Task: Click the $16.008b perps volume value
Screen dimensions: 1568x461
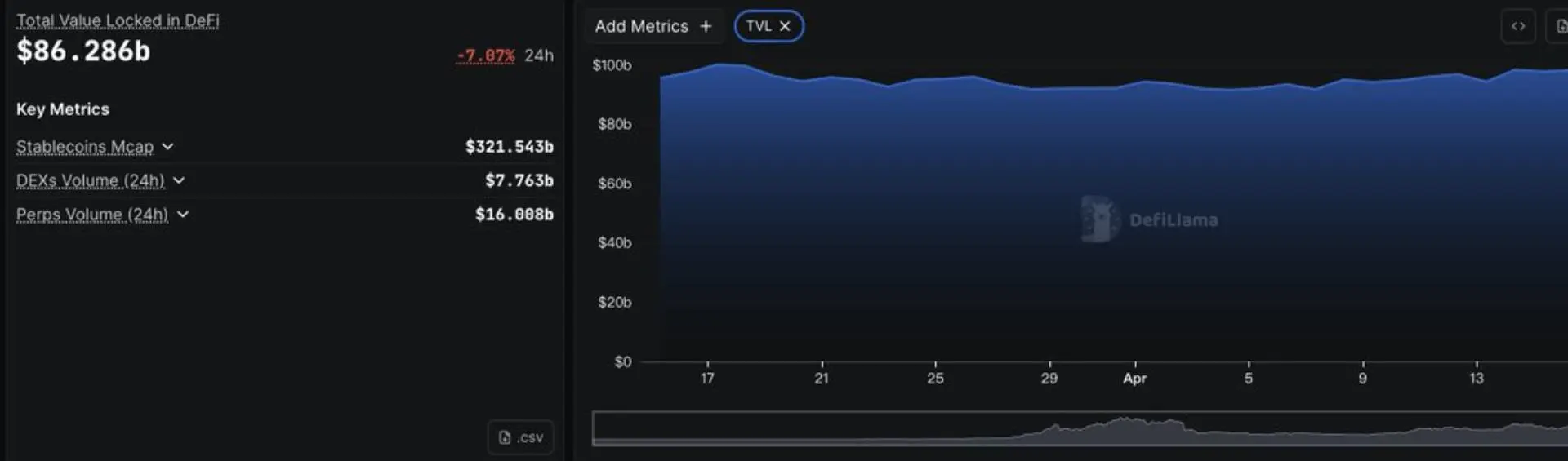Action: point(514,215)
